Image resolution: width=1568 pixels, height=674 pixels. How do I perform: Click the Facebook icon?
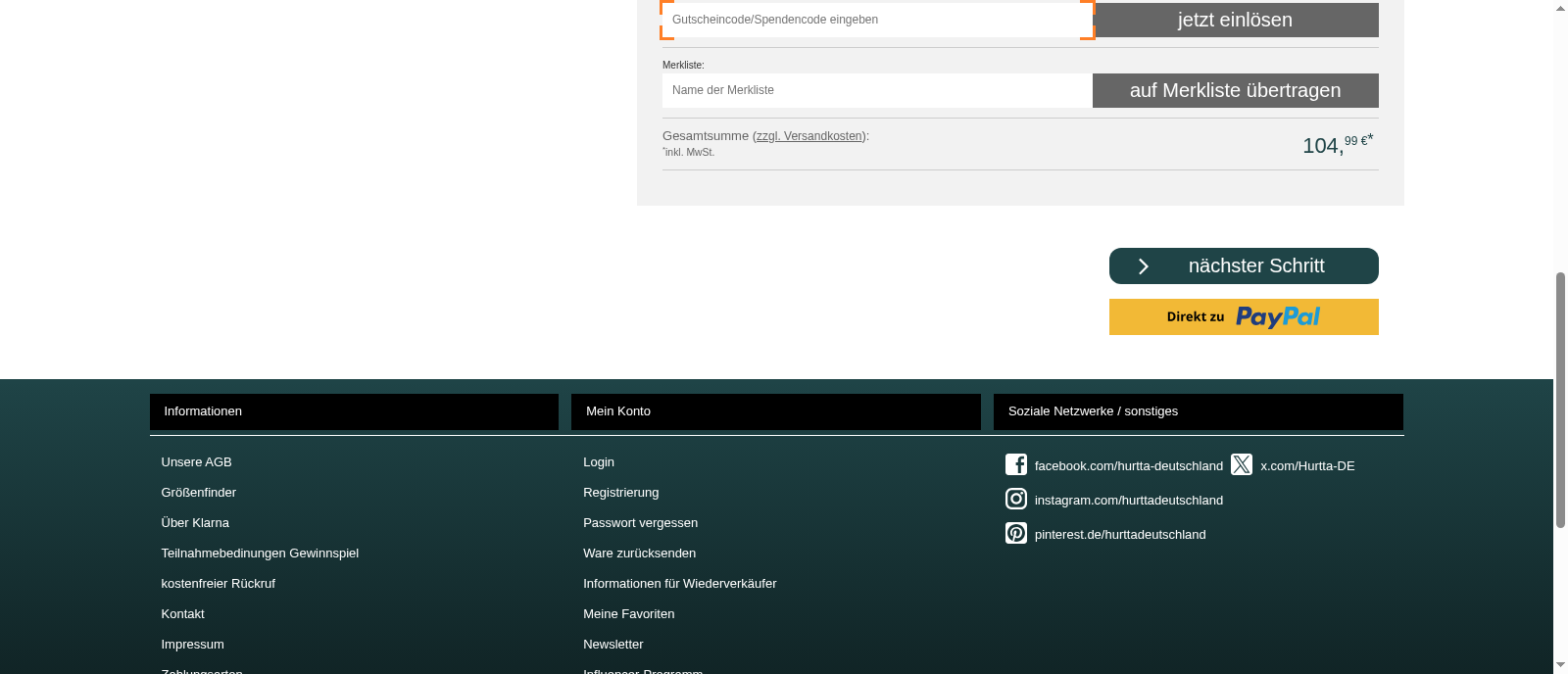coord(1016,464)
